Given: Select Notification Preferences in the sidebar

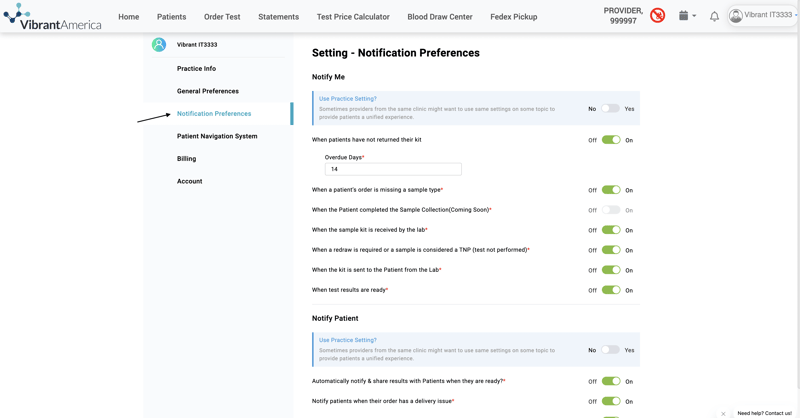Looking at the screenshot, I should pyautogui.click(x=214, y=113).
